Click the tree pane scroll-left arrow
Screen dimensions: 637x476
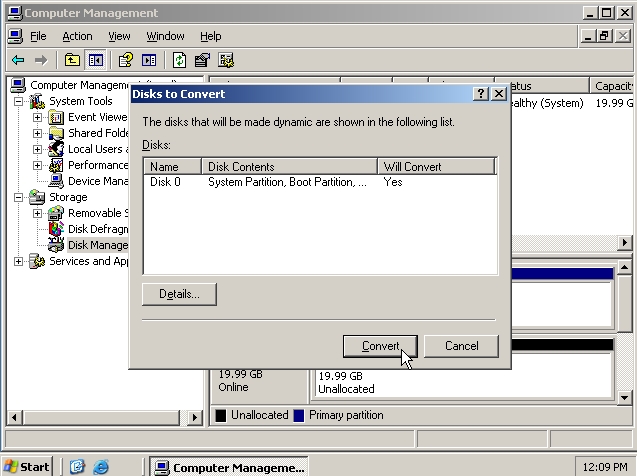pyautogui.click(x=15, y=417)
